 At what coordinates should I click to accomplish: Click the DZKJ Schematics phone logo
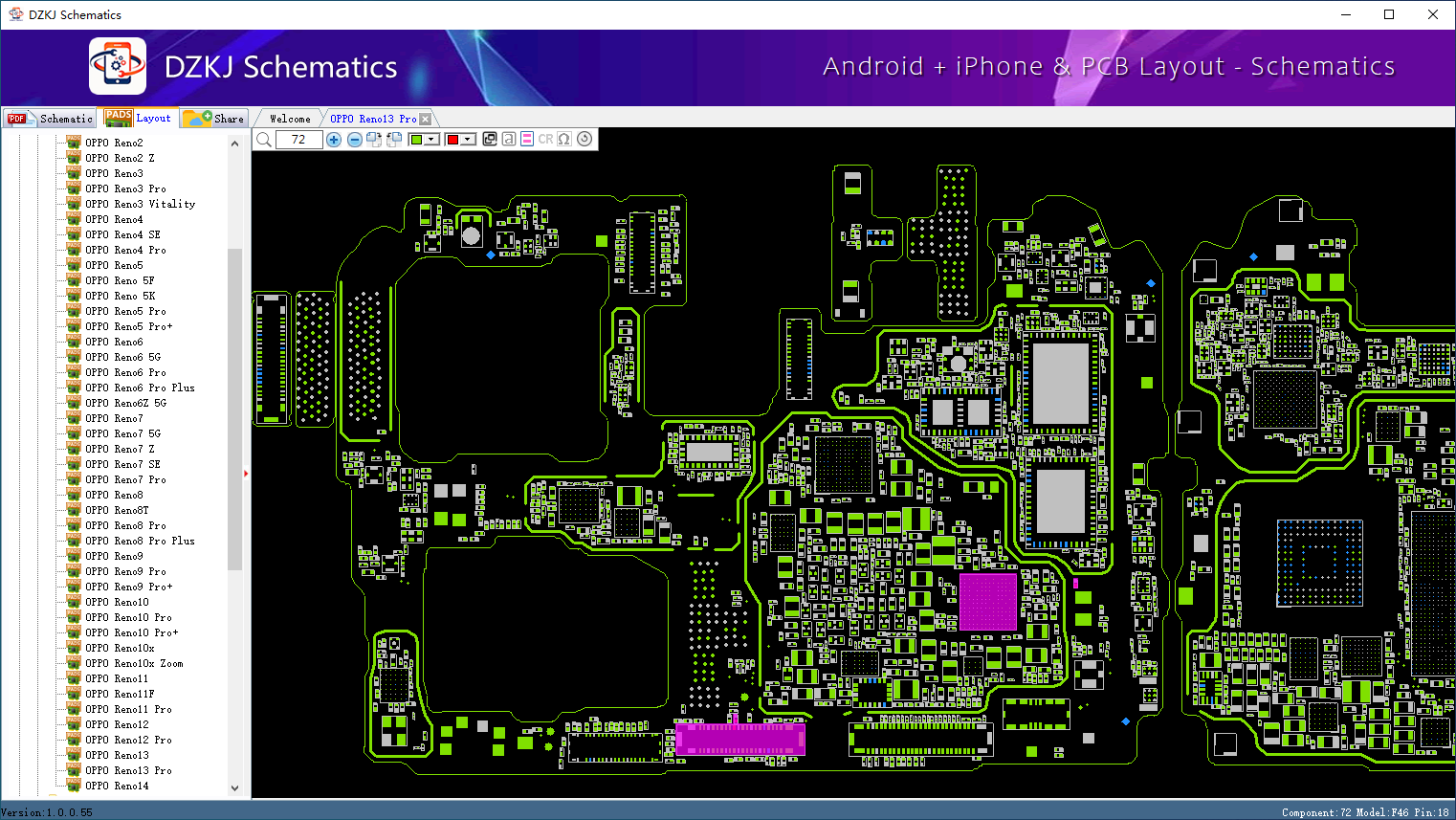click(118, 66)
